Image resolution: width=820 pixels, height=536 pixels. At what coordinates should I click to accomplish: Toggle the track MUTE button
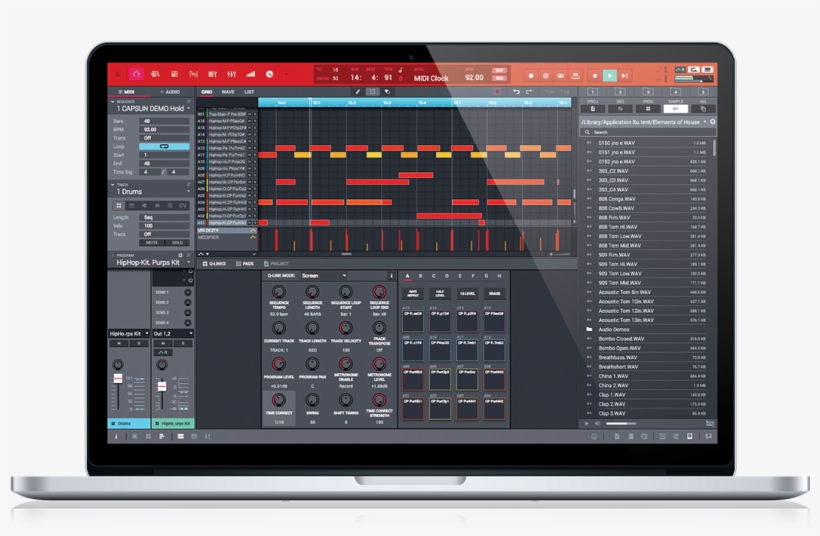[x=151, y=242]
